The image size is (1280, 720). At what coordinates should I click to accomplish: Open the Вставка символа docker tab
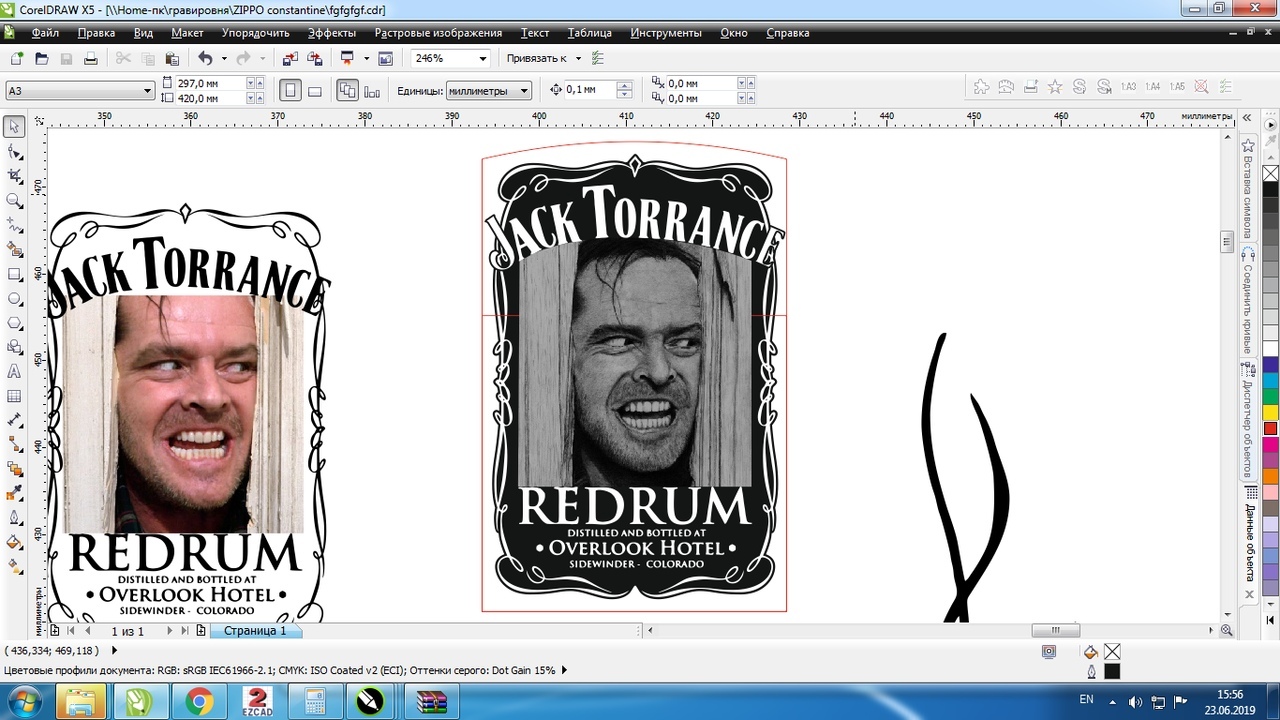click(1247, 190)
